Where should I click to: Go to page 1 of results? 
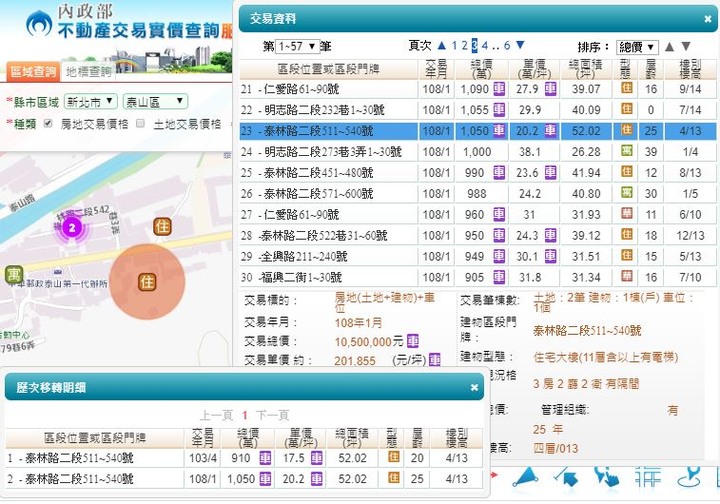[454, 45]
